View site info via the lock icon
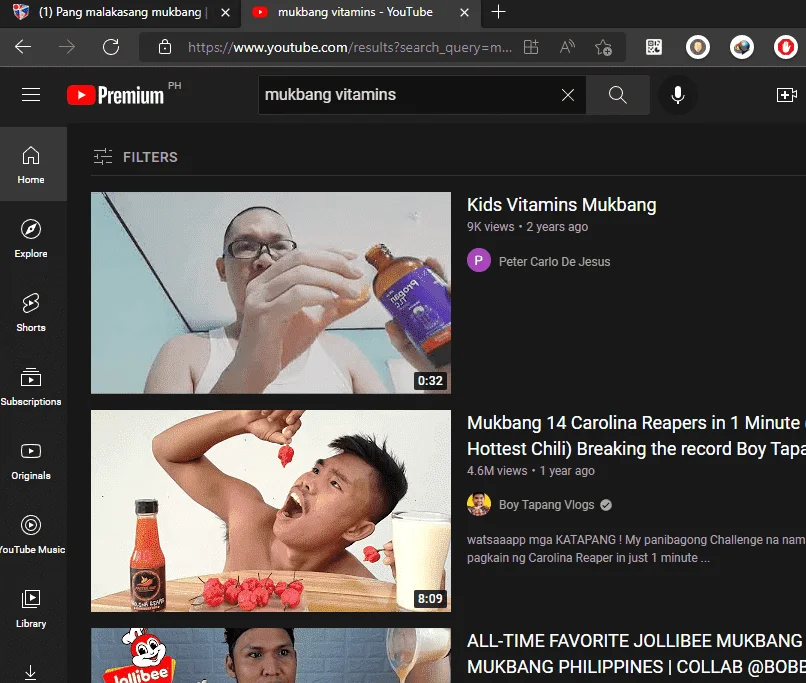The width and height of the screenshot is (806, 683). click(164, 47)
